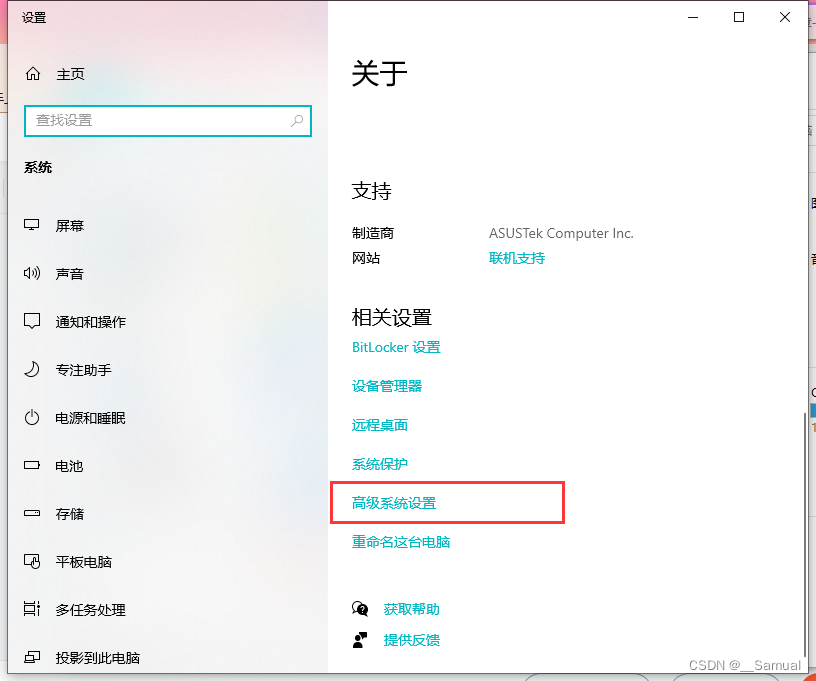
Task: Click the ASUSTek Computer Inc. manufacturer text
Action: [561, 233]
